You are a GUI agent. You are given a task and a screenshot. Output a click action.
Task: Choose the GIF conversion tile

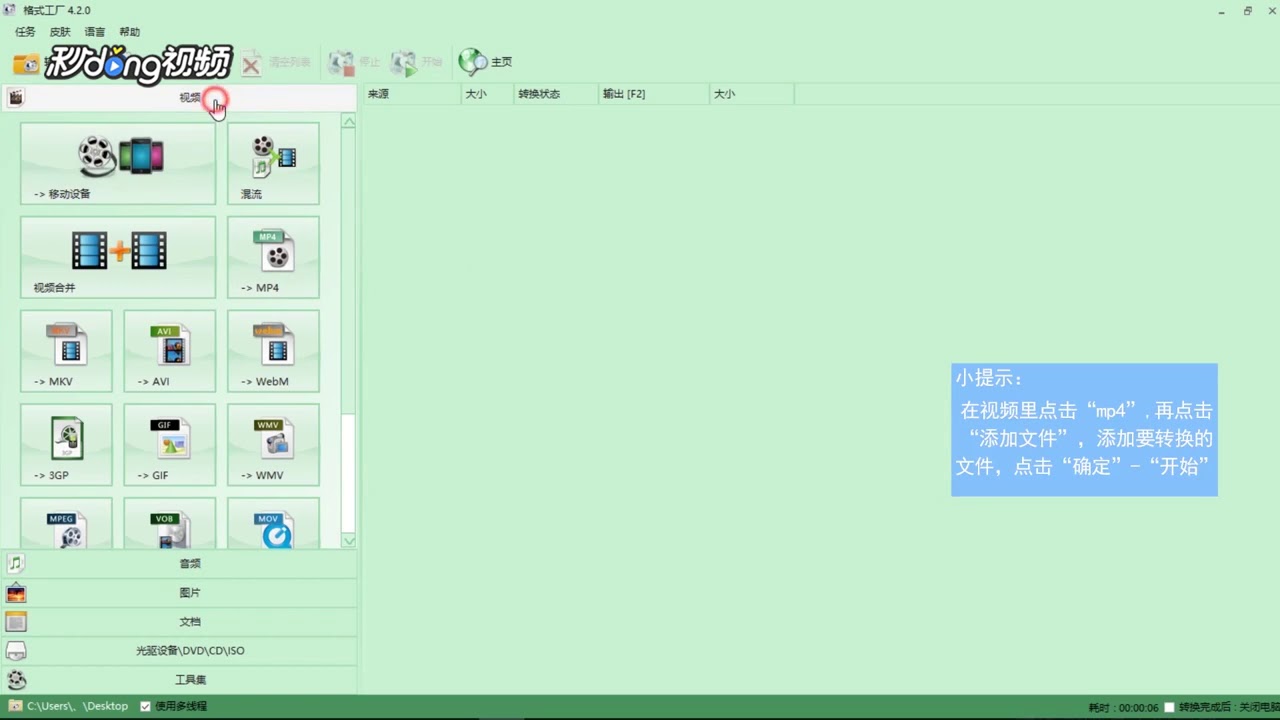tap(170, 445)
